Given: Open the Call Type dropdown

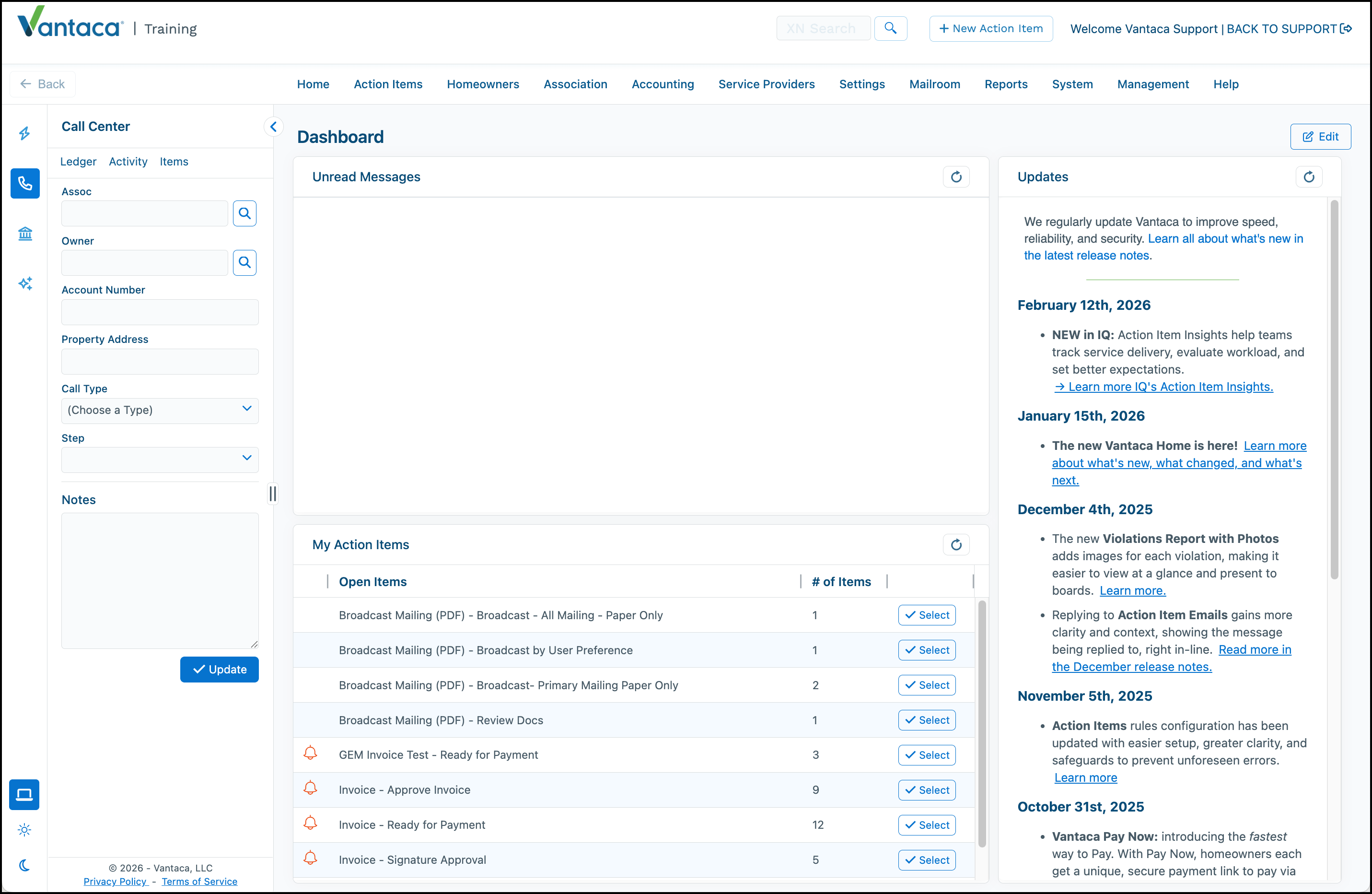Looking at the screenshot, I should [x=160, y=410].
